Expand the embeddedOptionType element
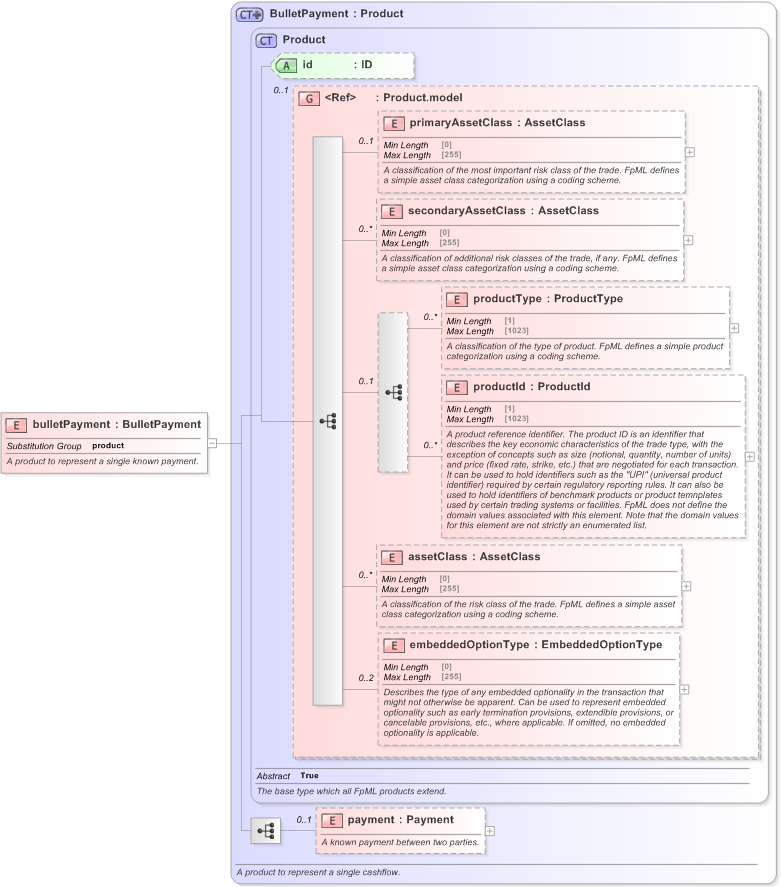 point(684,690)
